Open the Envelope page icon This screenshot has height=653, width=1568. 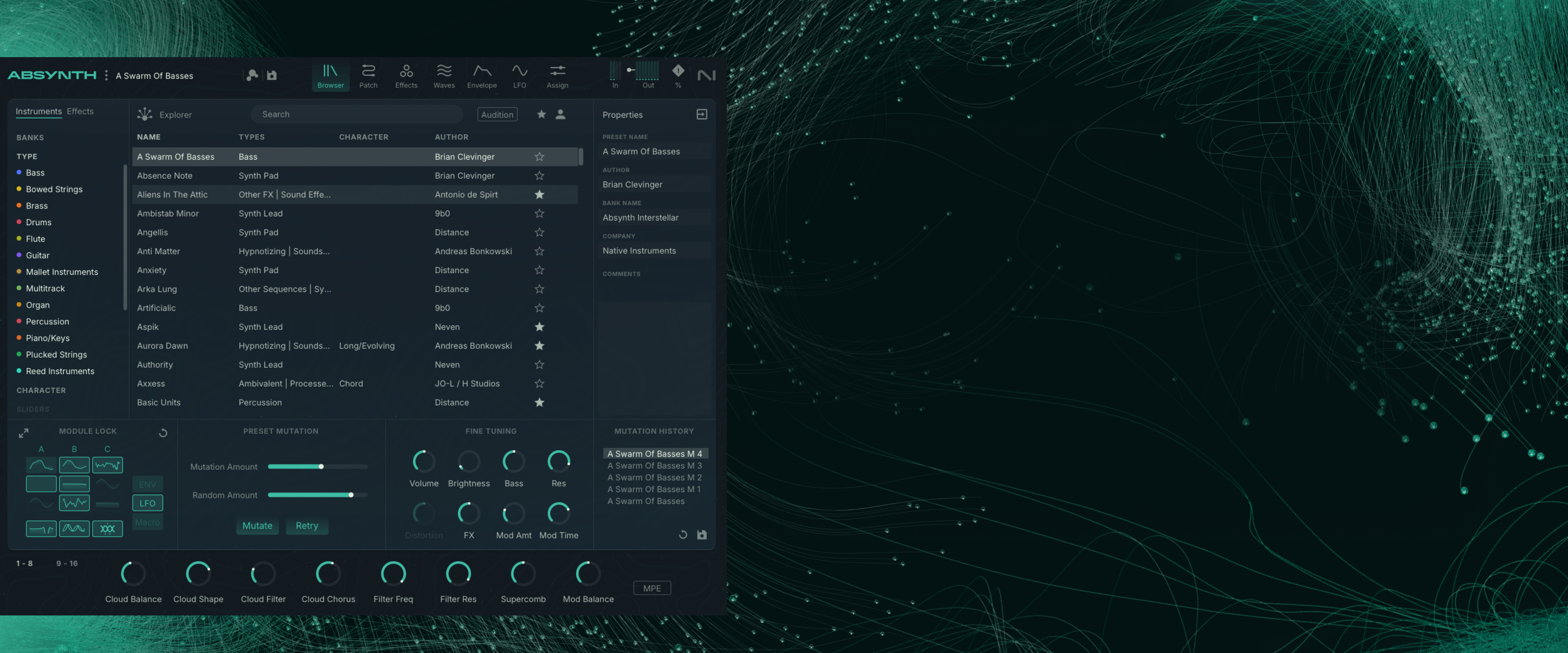point(481,76)
